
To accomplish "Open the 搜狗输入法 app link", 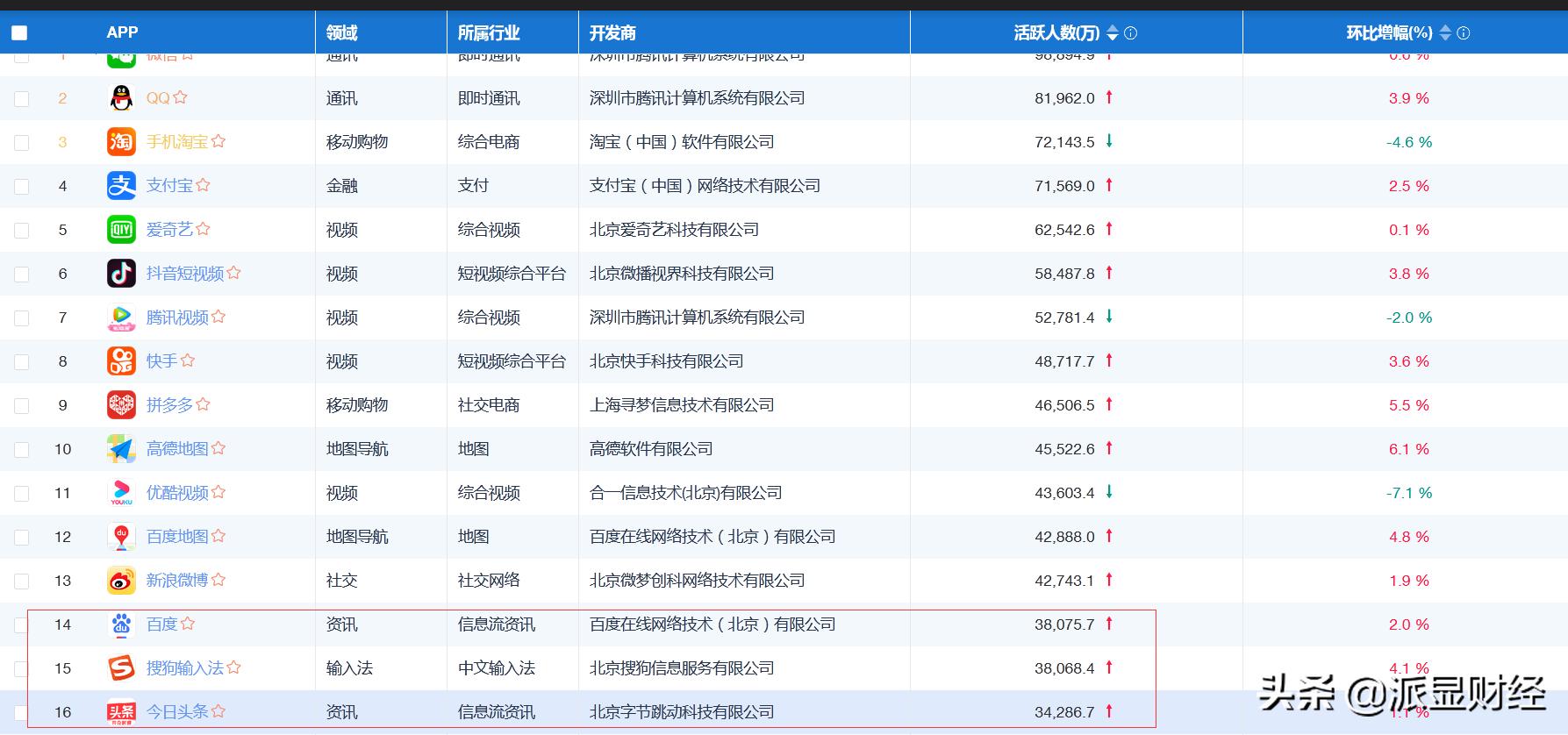I will tap(185, 667).
